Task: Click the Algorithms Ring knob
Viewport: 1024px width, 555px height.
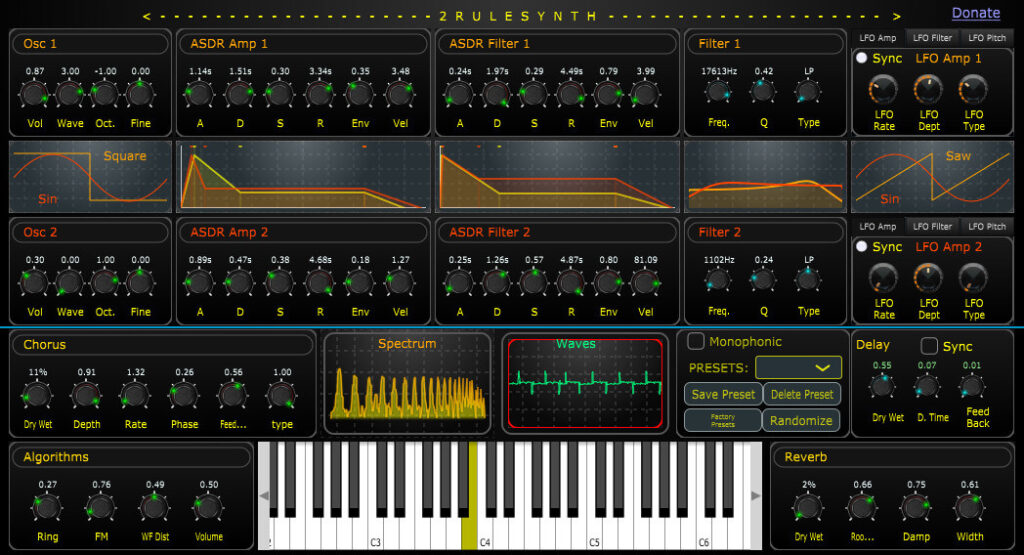Action: [47, 508]
